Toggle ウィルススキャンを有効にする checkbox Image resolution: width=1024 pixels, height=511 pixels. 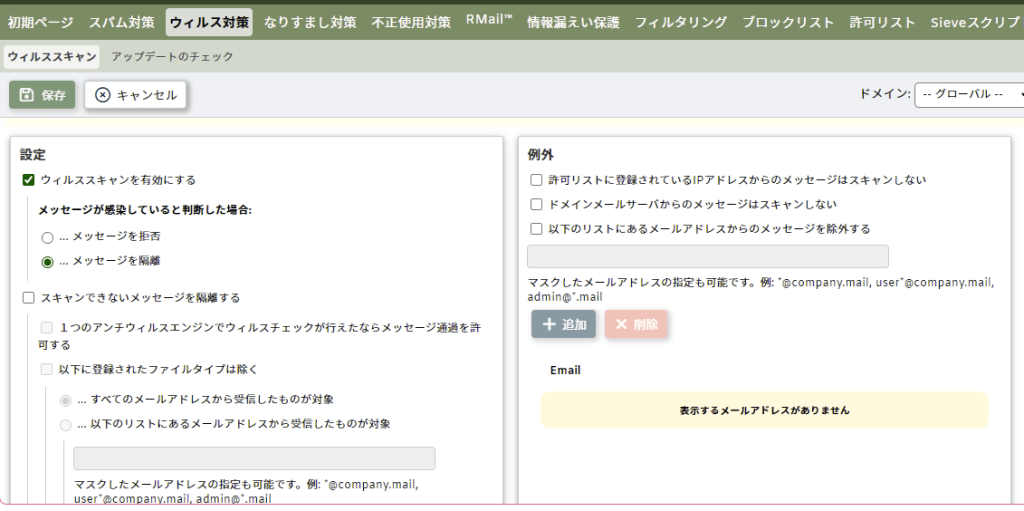(x=28, y=180)
